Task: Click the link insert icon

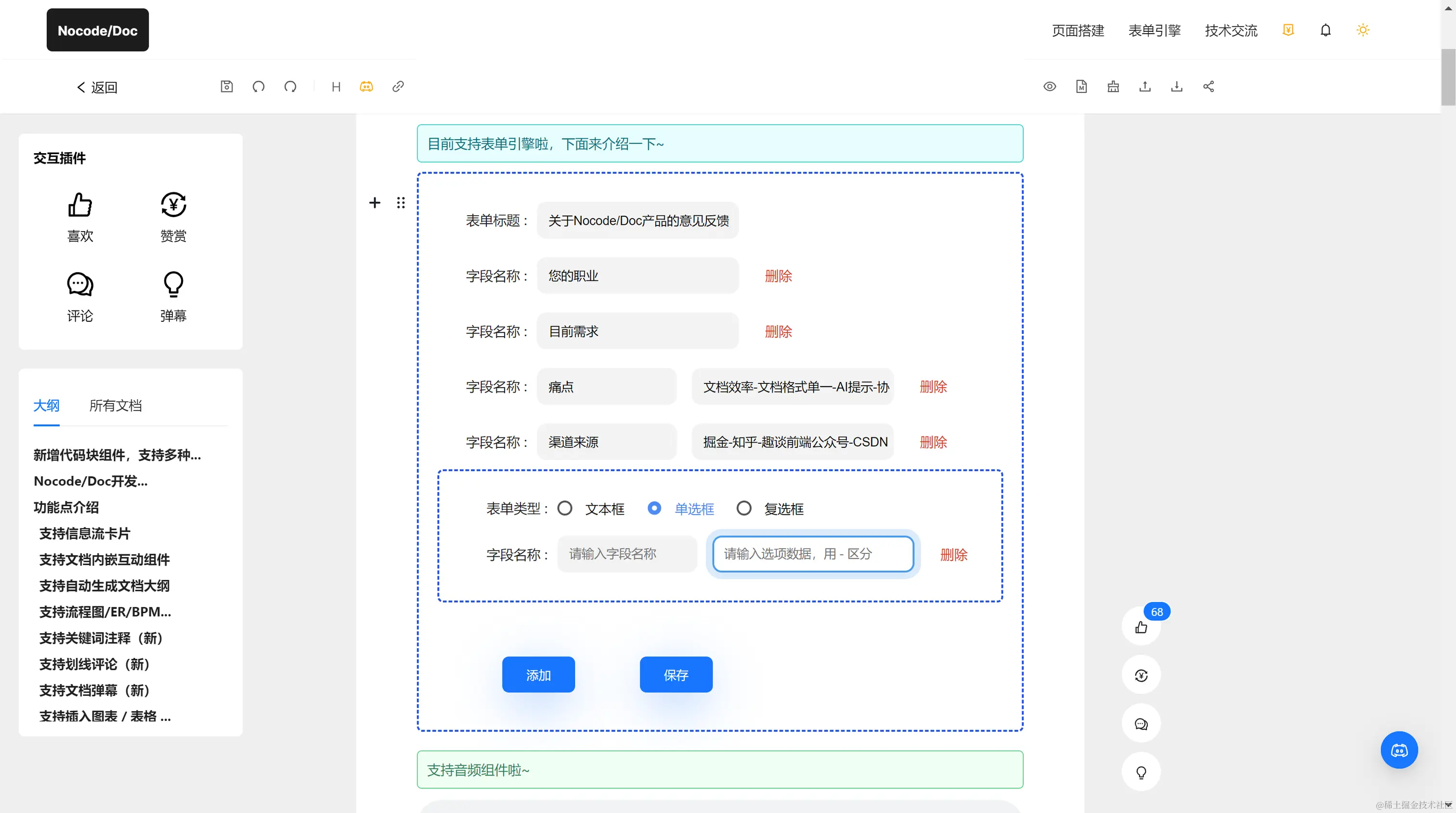Action: 398,87
